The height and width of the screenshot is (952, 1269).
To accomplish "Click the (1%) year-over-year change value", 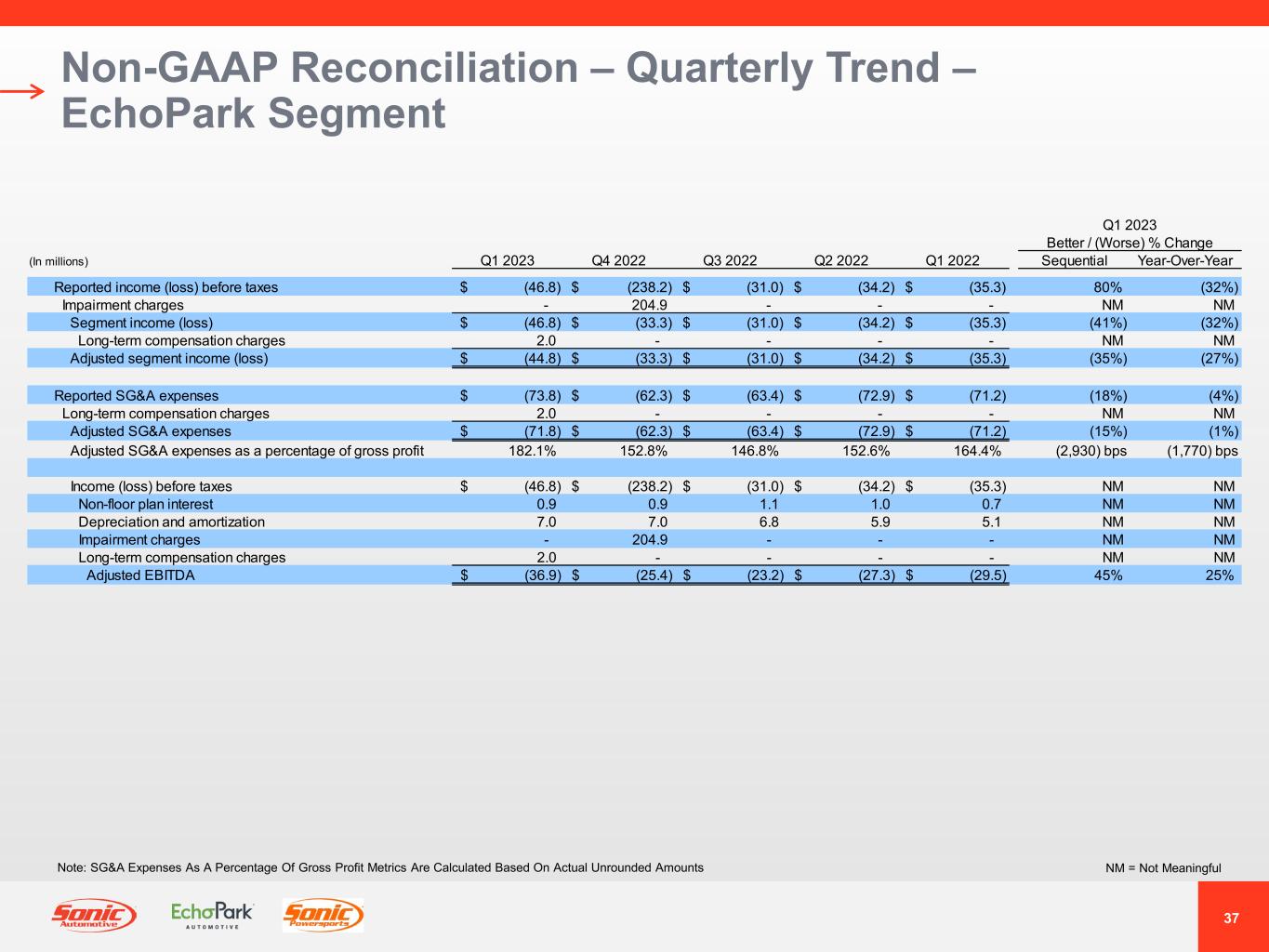I will pos(1223,431).
